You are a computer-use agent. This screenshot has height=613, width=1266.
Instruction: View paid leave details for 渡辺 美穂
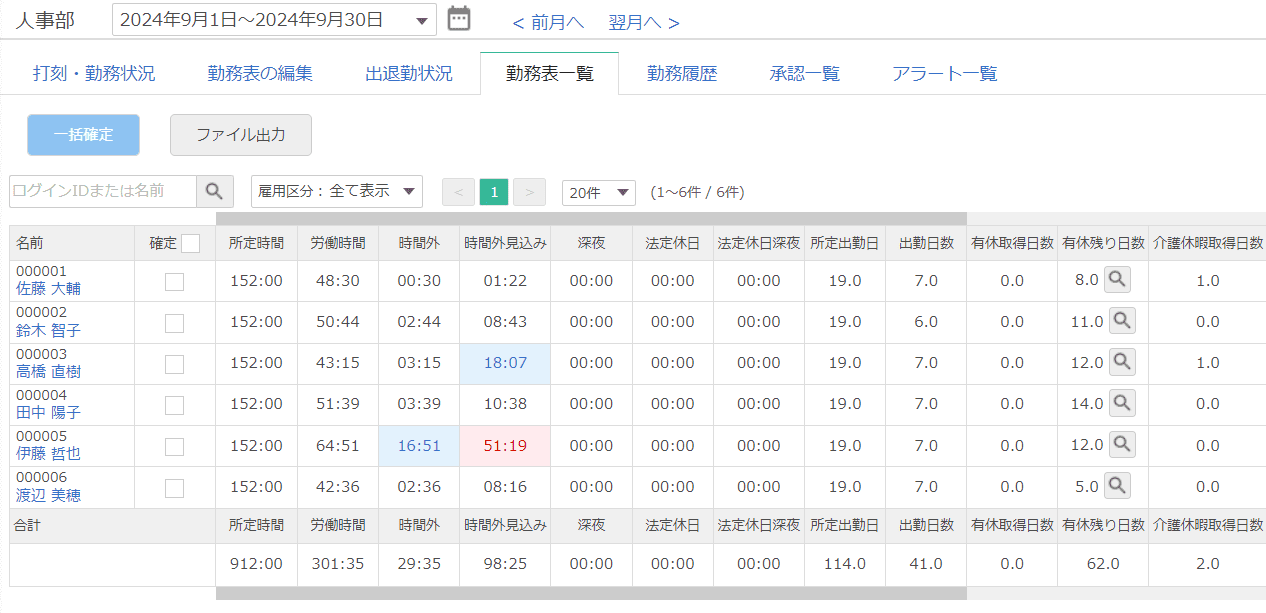coord(1117,486)
